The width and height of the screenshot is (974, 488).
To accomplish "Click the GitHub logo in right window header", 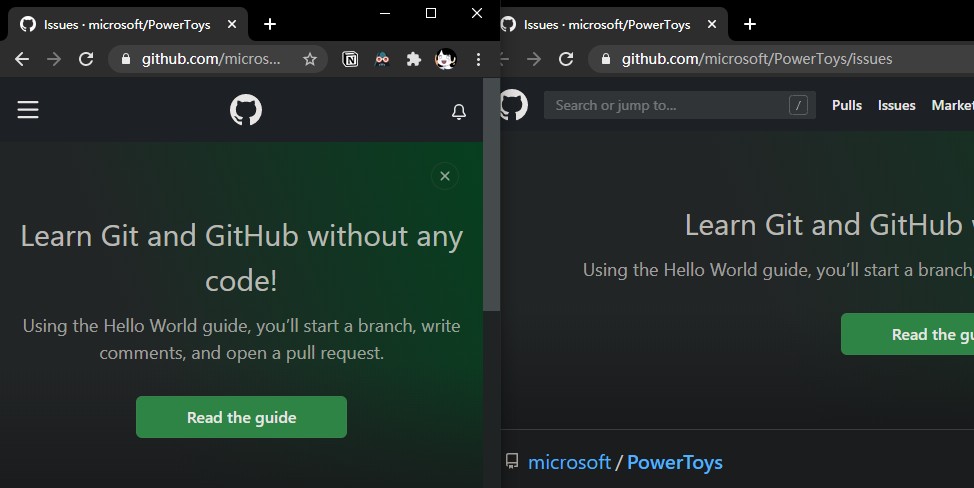I will (x=514, y=105).
